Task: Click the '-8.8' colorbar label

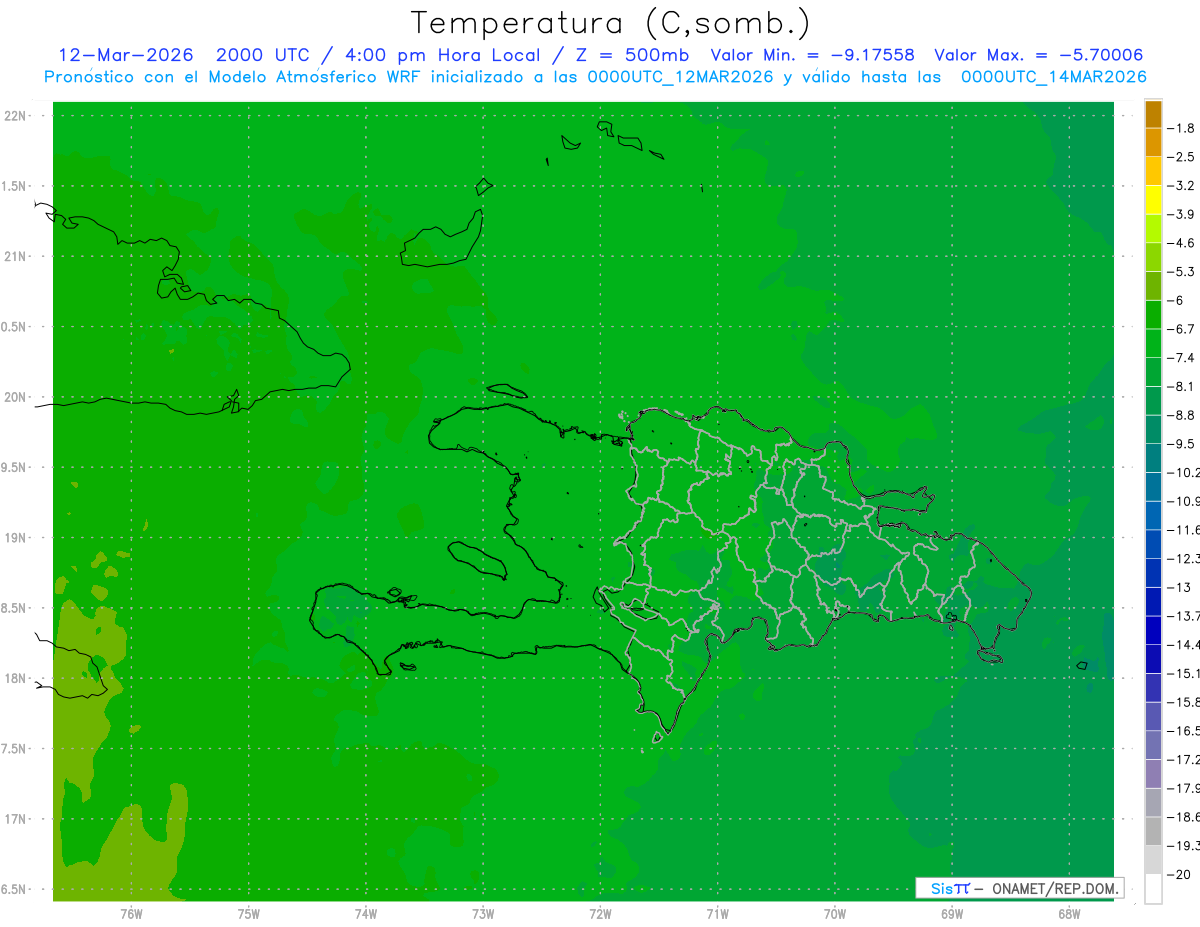Action: [1183, 415]
